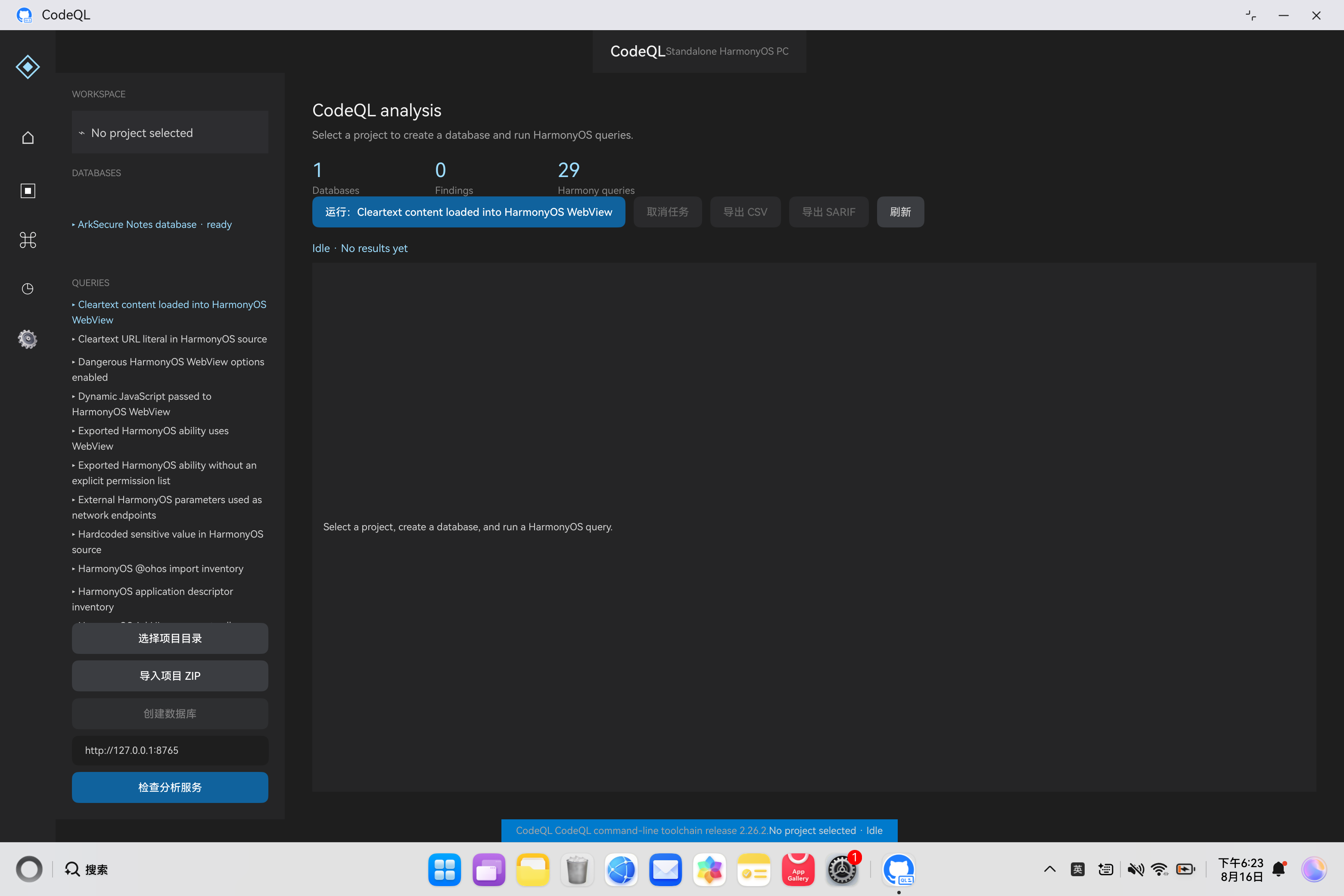Click the CodeQL Standalone HarmonyOS PC header
This screenshot has width=1344, height=896.
point(700,51)
